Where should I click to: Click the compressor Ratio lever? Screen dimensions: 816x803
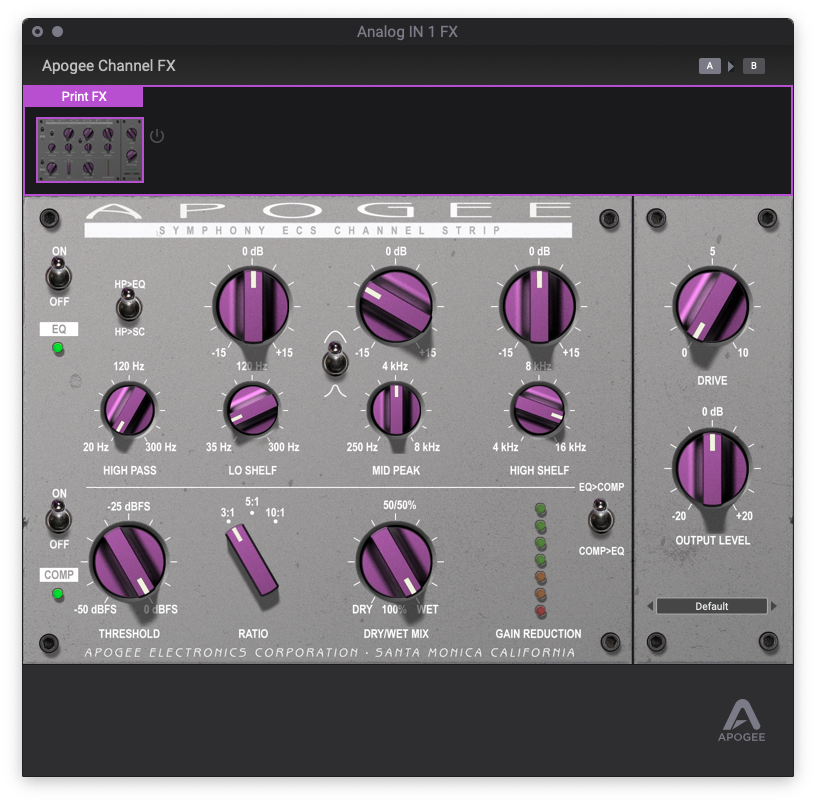point(252,562)
